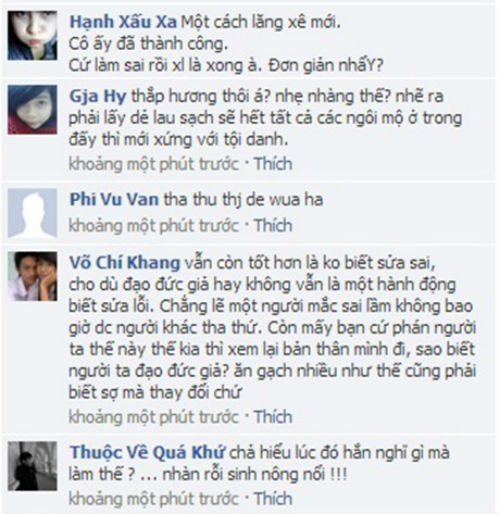Visit the Gja Hy profile link
This screenshot has height=514, width=500.
[x=98, y=97]
